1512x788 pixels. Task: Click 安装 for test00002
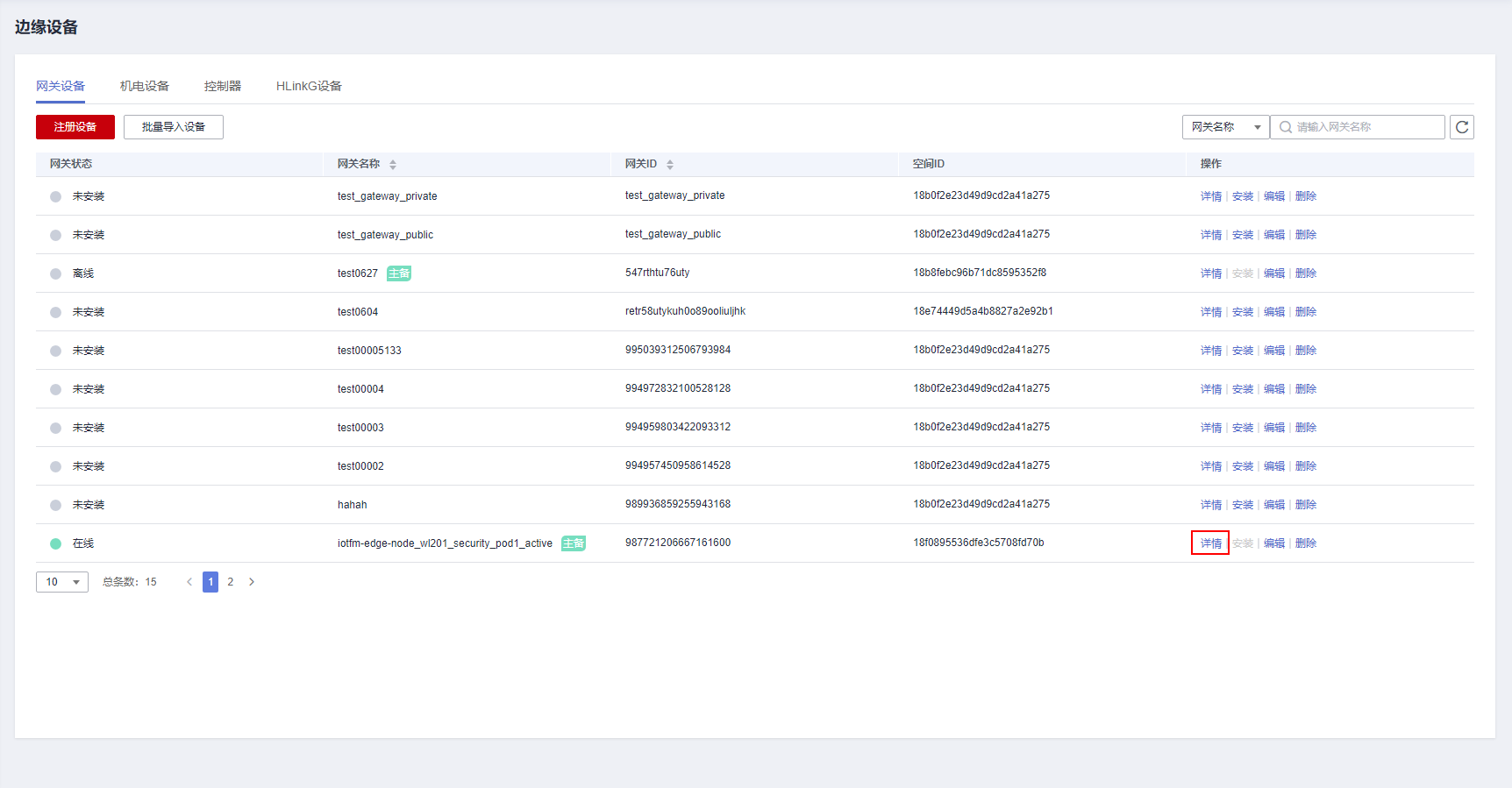pos(1243,466)
